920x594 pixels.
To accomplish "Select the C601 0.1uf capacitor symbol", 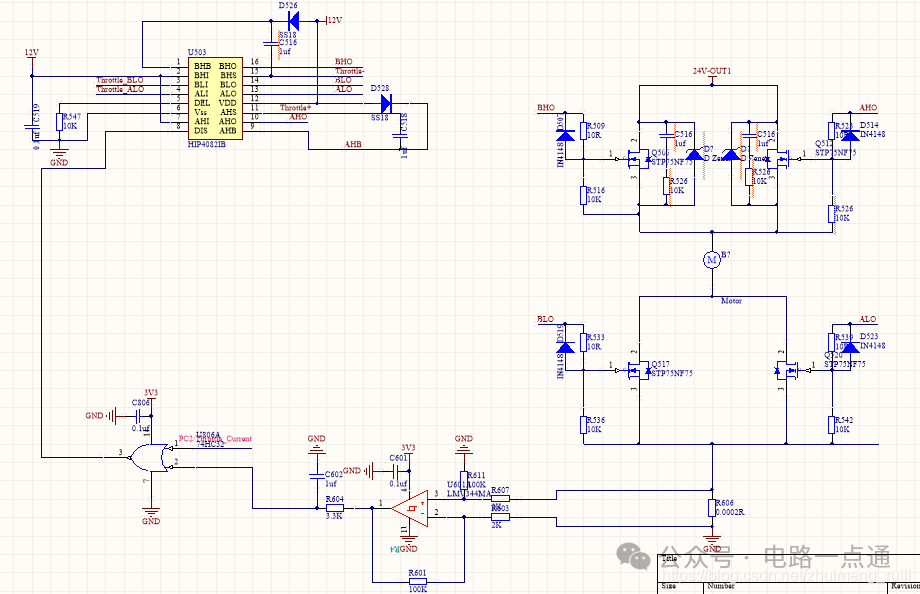I will point(397,471).
